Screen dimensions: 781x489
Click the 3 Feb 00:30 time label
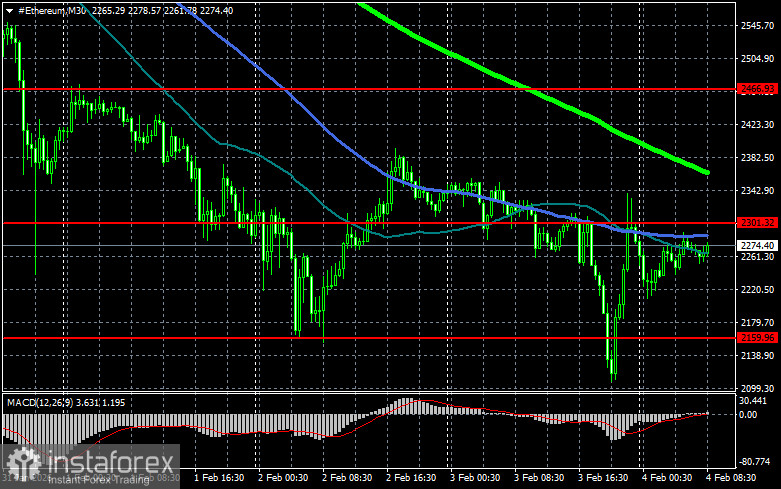pos(475,478)
